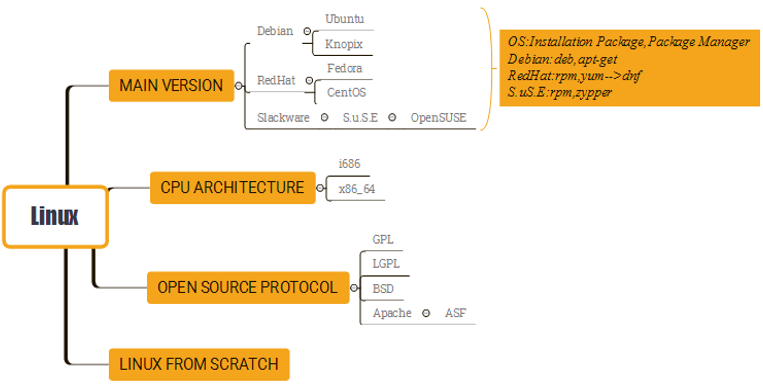Collapse the Apache branch circle
763x384 pixels.
pos(426,313)
